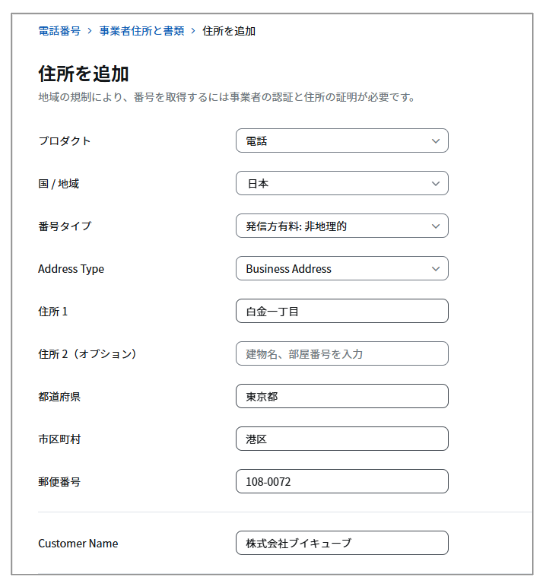The width and height of the screenshot is (543, 585).
Task: Click the chevron arrow in 国/地域 dropdown
Action: [x=435, y=184]
